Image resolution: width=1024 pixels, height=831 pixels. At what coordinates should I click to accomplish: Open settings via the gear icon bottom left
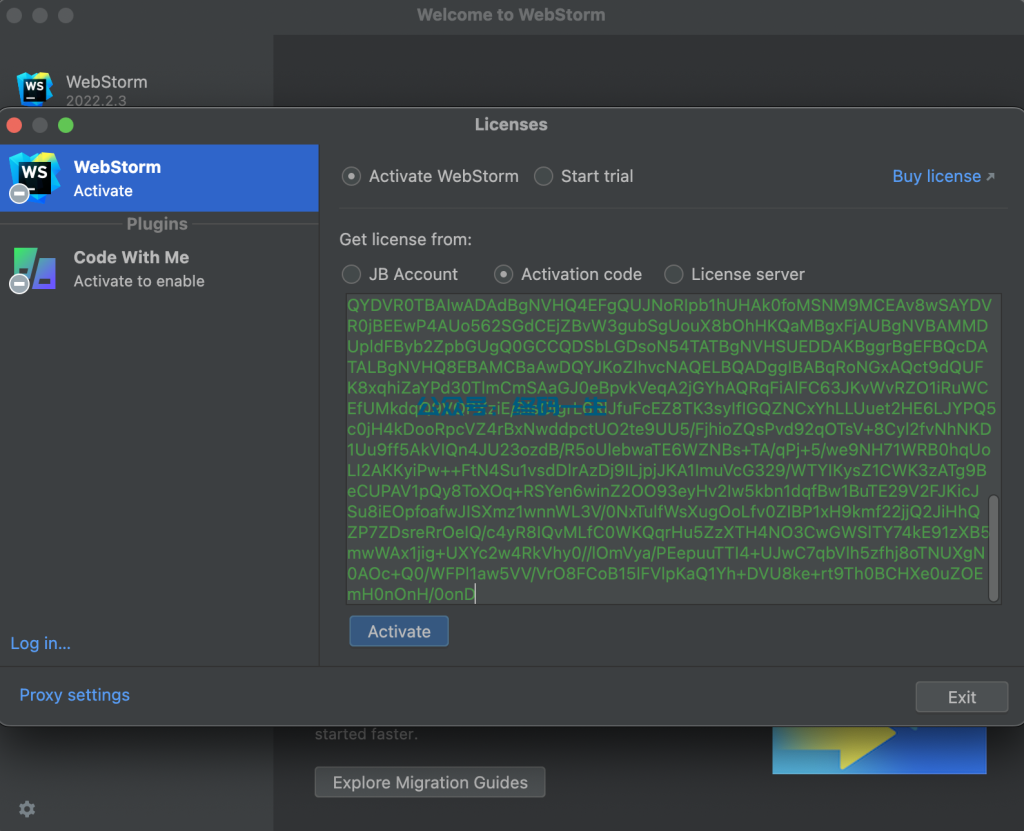tap(27, 809)
